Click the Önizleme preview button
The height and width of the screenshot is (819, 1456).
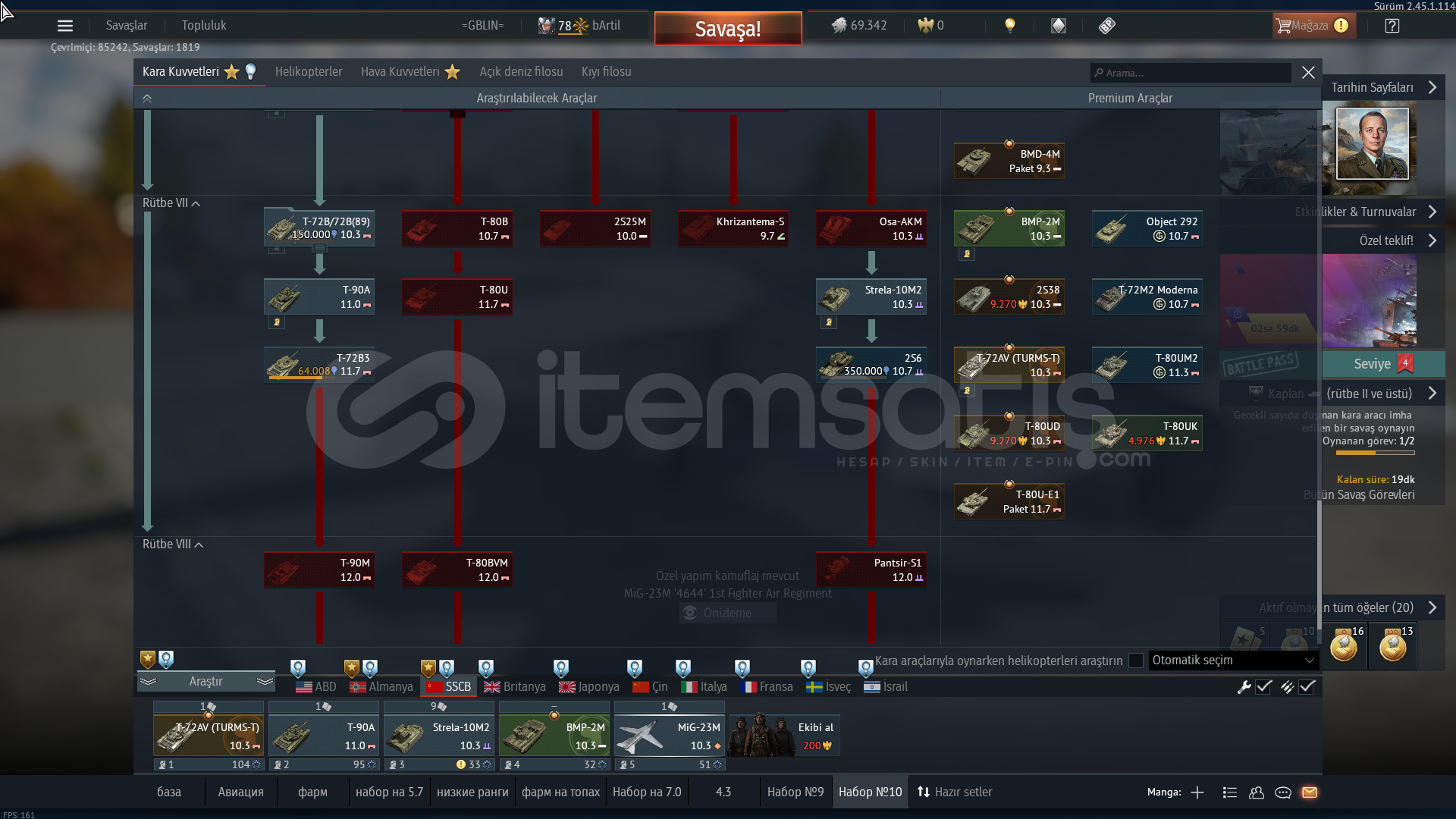(x=728, y=613)
